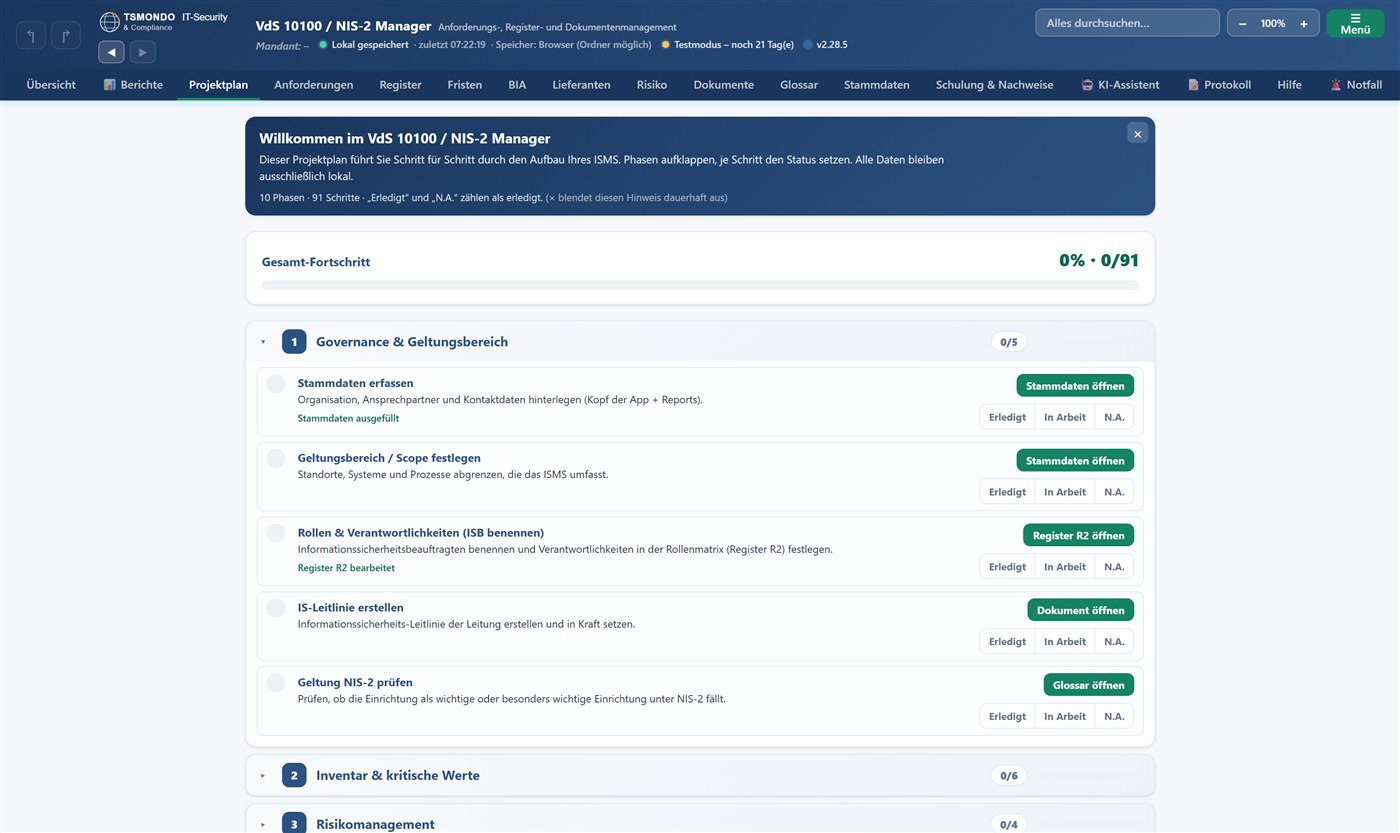Screen dimensions: 1400x833
Task: Set Geltung NIS-2 prüfen to In Arbeit
Action: [x=1065, y=716]
